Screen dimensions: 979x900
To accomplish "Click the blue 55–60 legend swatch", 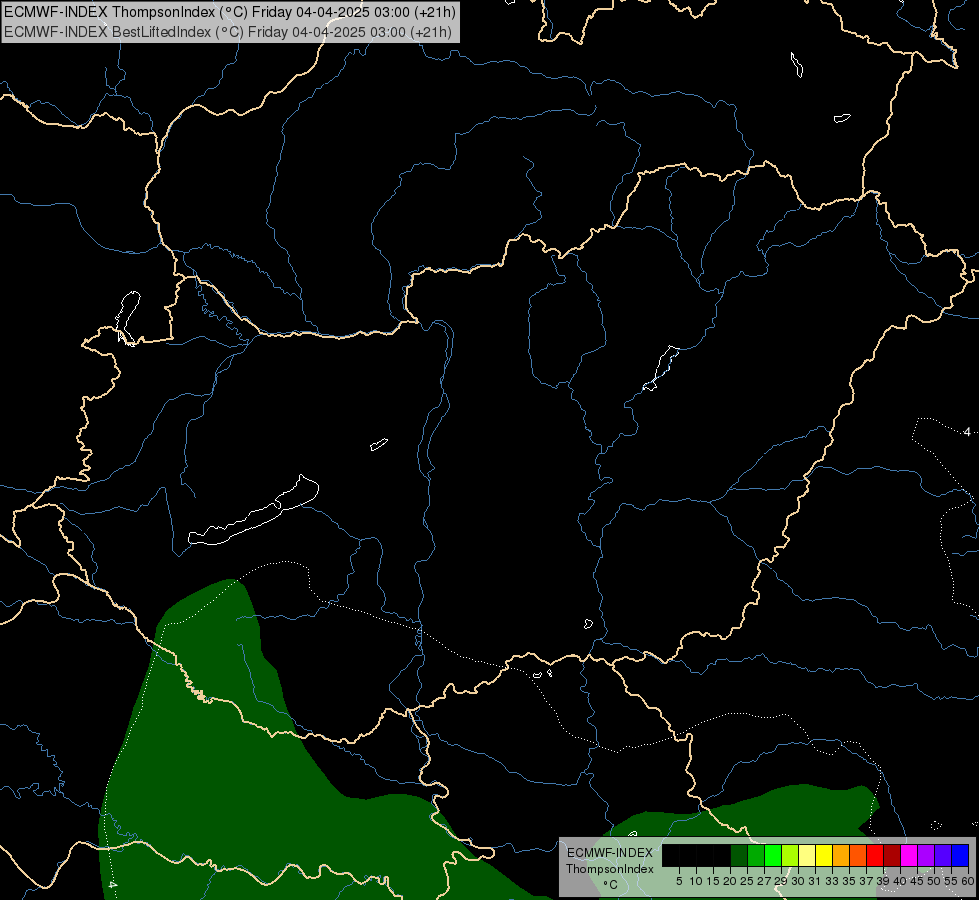I will [960, 856].
